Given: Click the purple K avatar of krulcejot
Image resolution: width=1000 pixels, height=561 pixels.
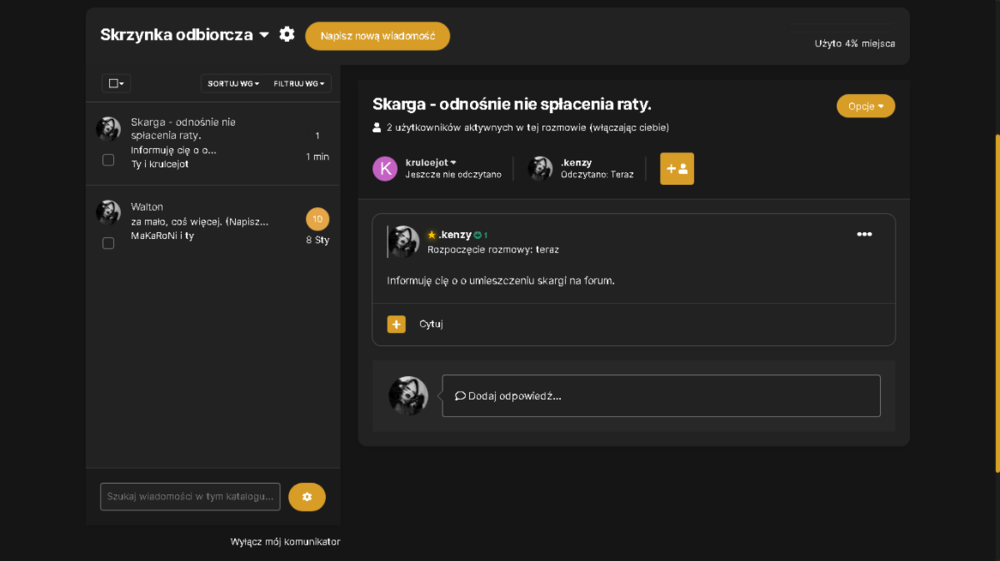Looking at the screenshot, I should (385, 169).
